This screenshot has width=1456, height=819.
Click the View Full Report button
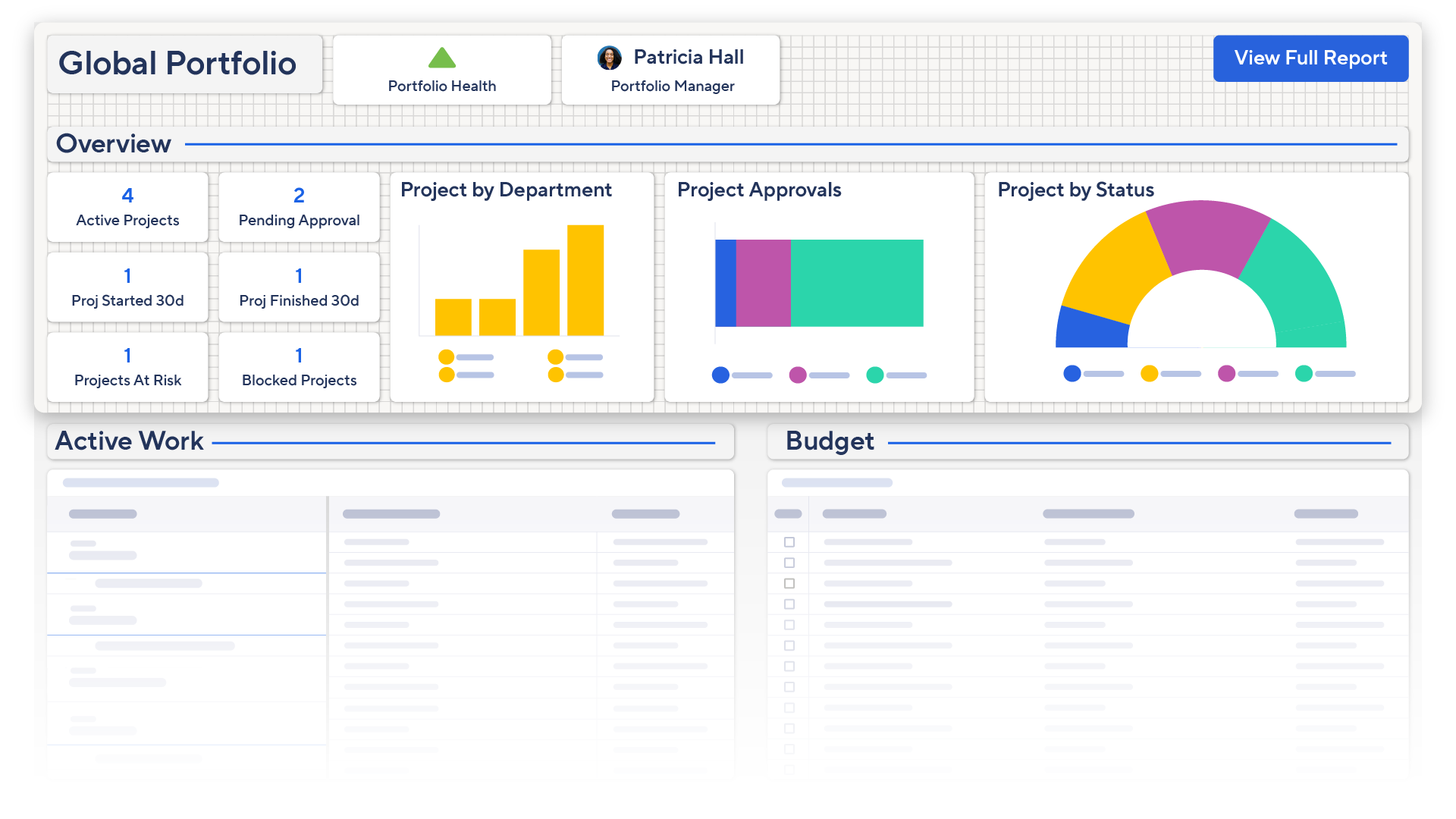[x=1310, y=58]
